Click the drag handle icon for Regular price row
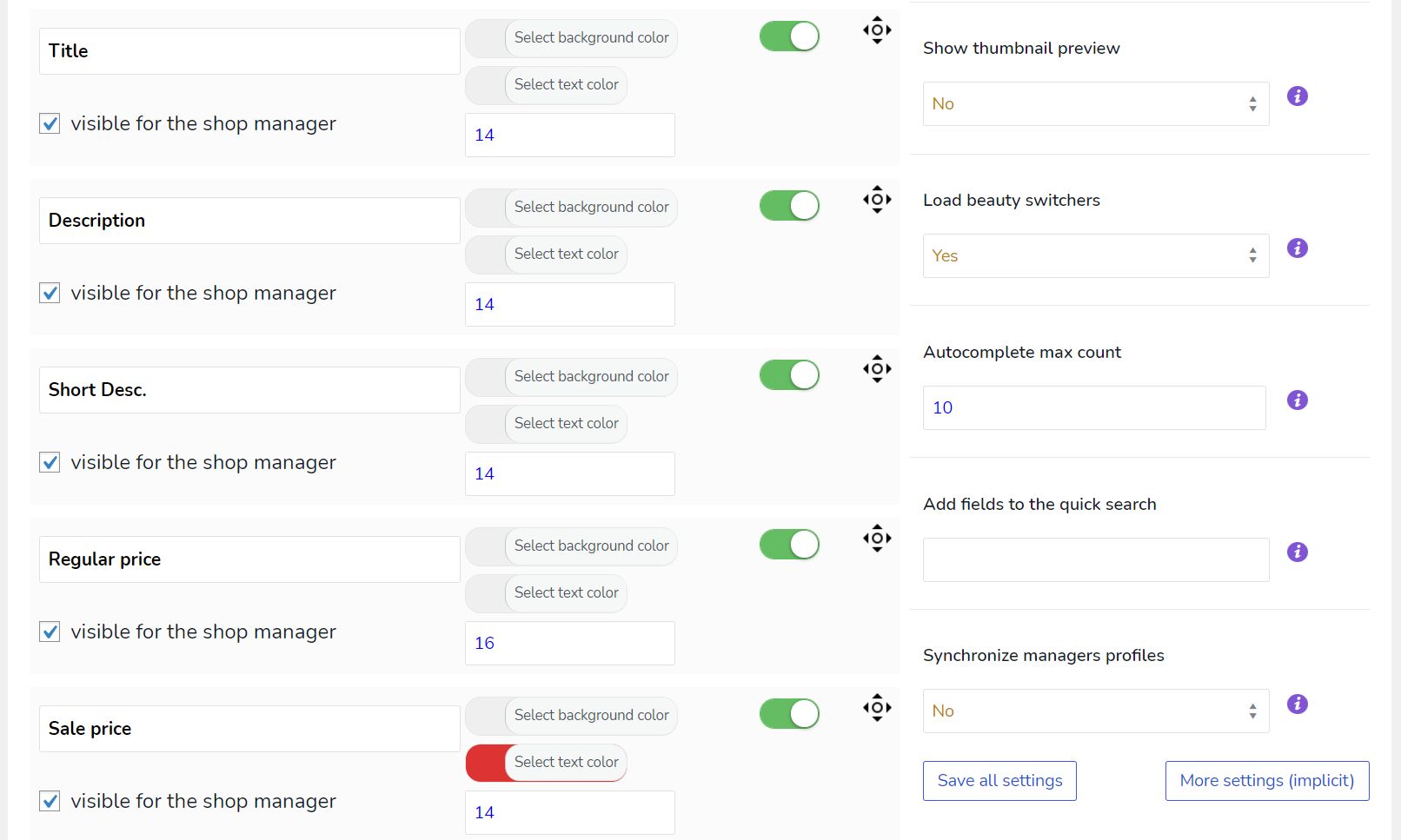The height and width of the screenshot is (840, 1401). tap(877, 539)
